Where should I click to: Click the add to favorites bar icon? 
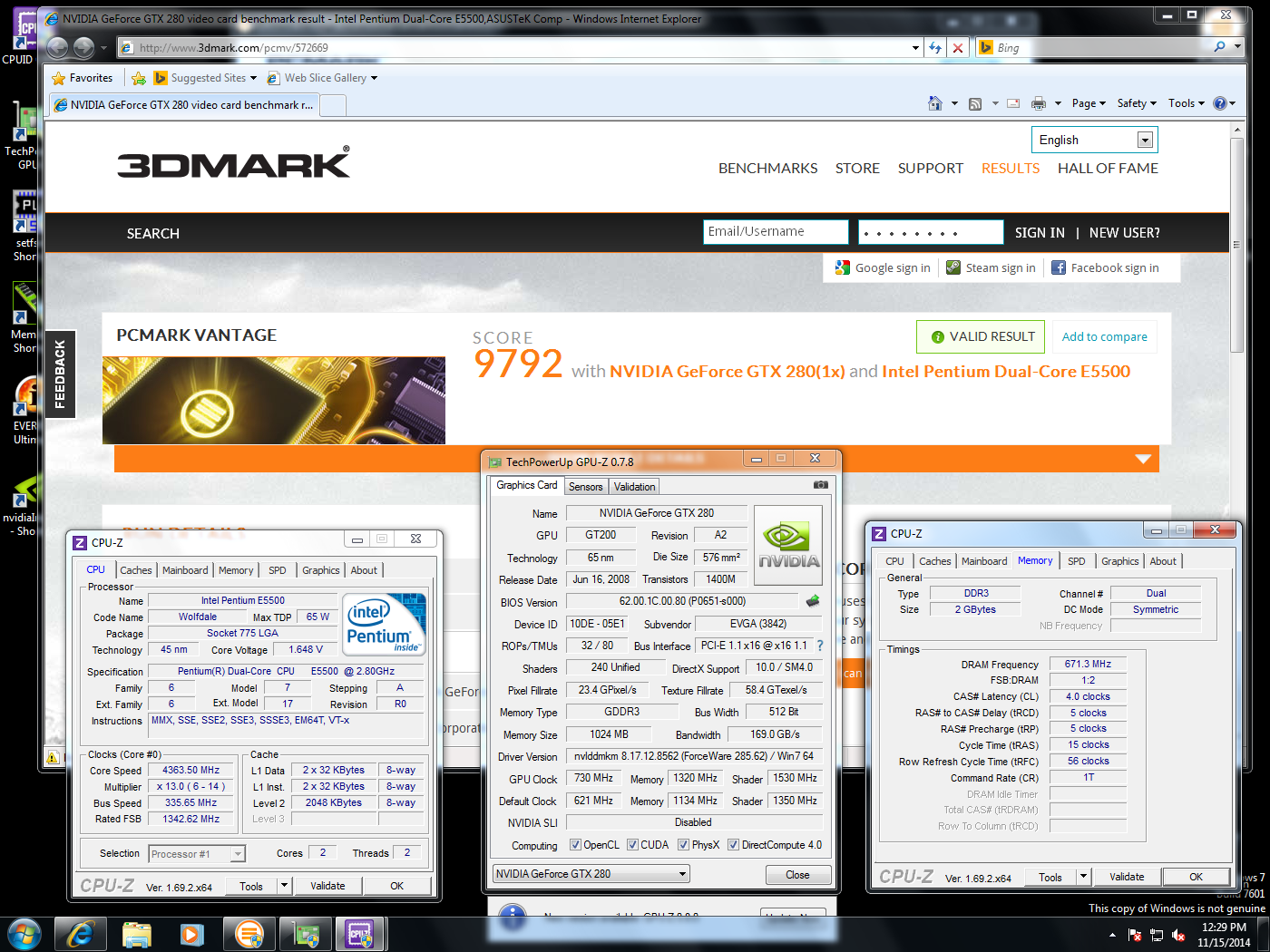click(x=138, y=78)
